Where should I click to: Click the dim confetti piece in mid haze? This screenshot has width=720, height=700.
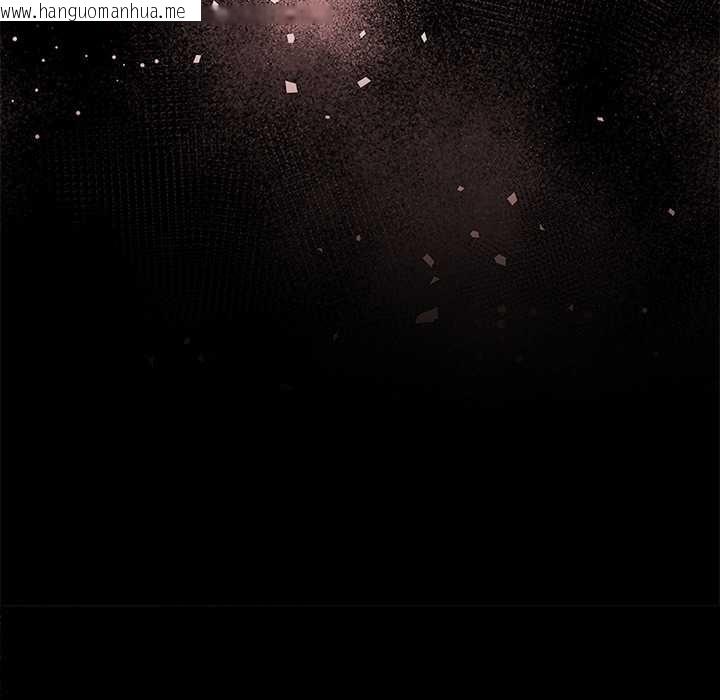click(x=474, y=234)
